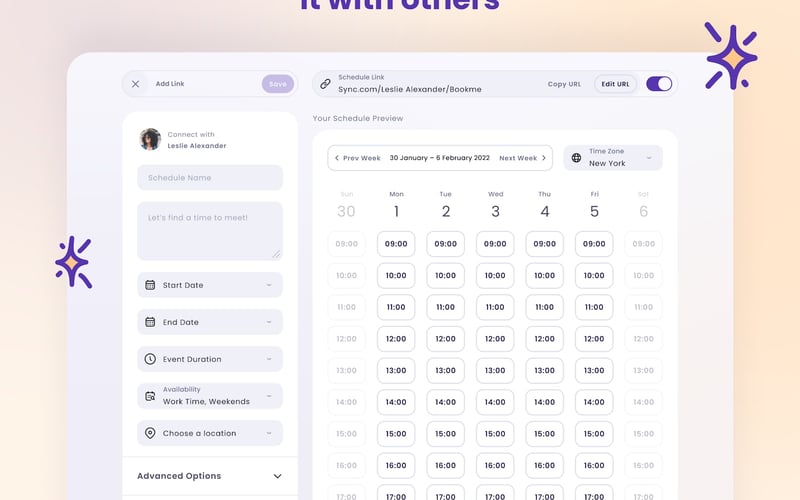Select the Thursday 12:00 time slot
800x500 pixels.
(x=544, y=339)
